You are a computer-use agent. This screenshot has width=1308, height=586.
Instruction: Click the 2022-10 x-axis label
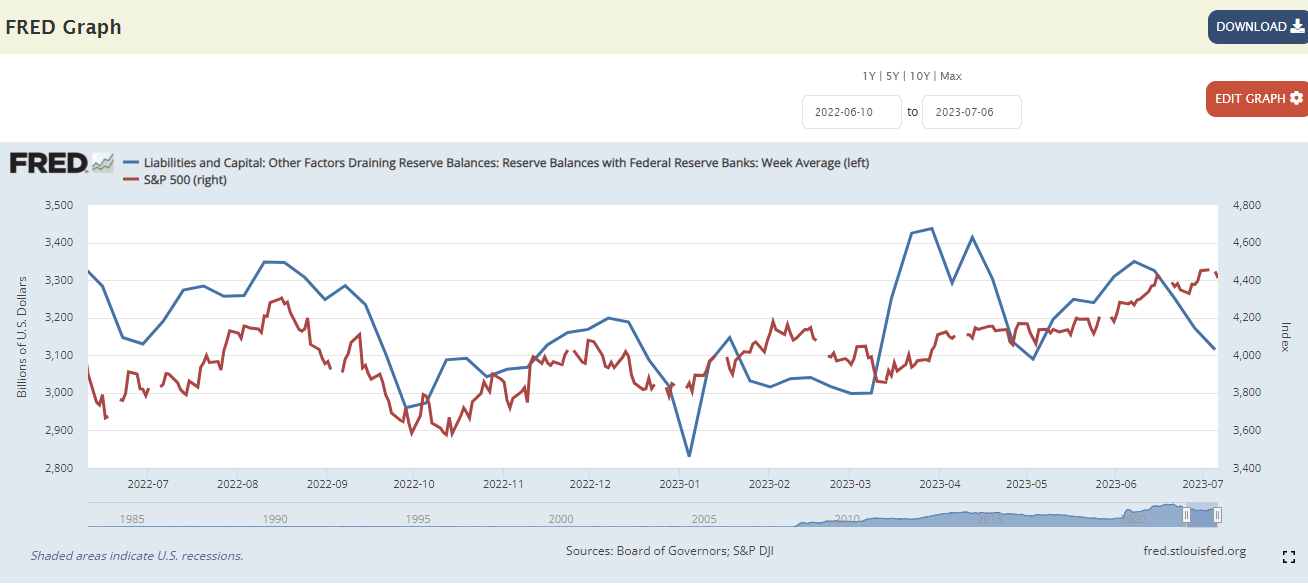(415, 483)
